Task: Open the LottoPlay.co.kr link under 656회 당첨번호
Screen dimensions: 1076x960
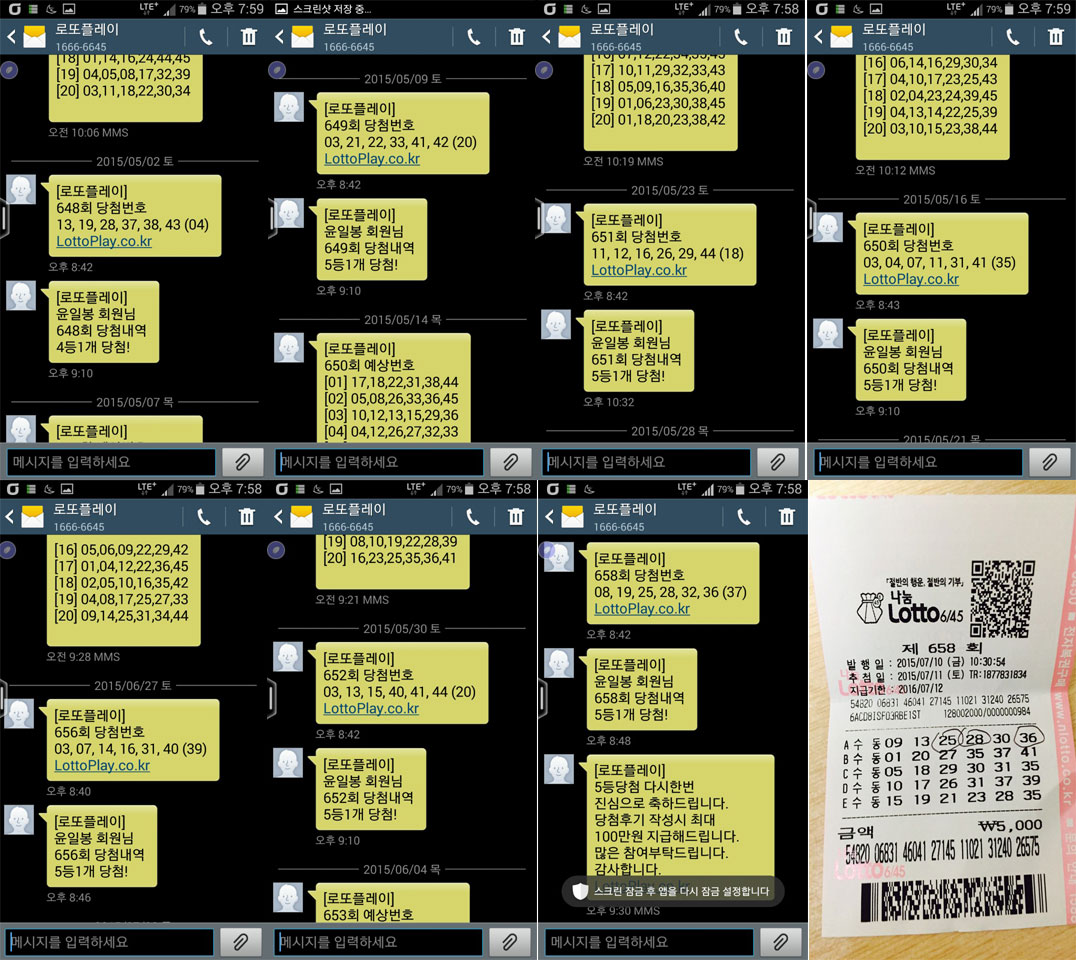Action: pyautogui.click(x=103, y=766)
